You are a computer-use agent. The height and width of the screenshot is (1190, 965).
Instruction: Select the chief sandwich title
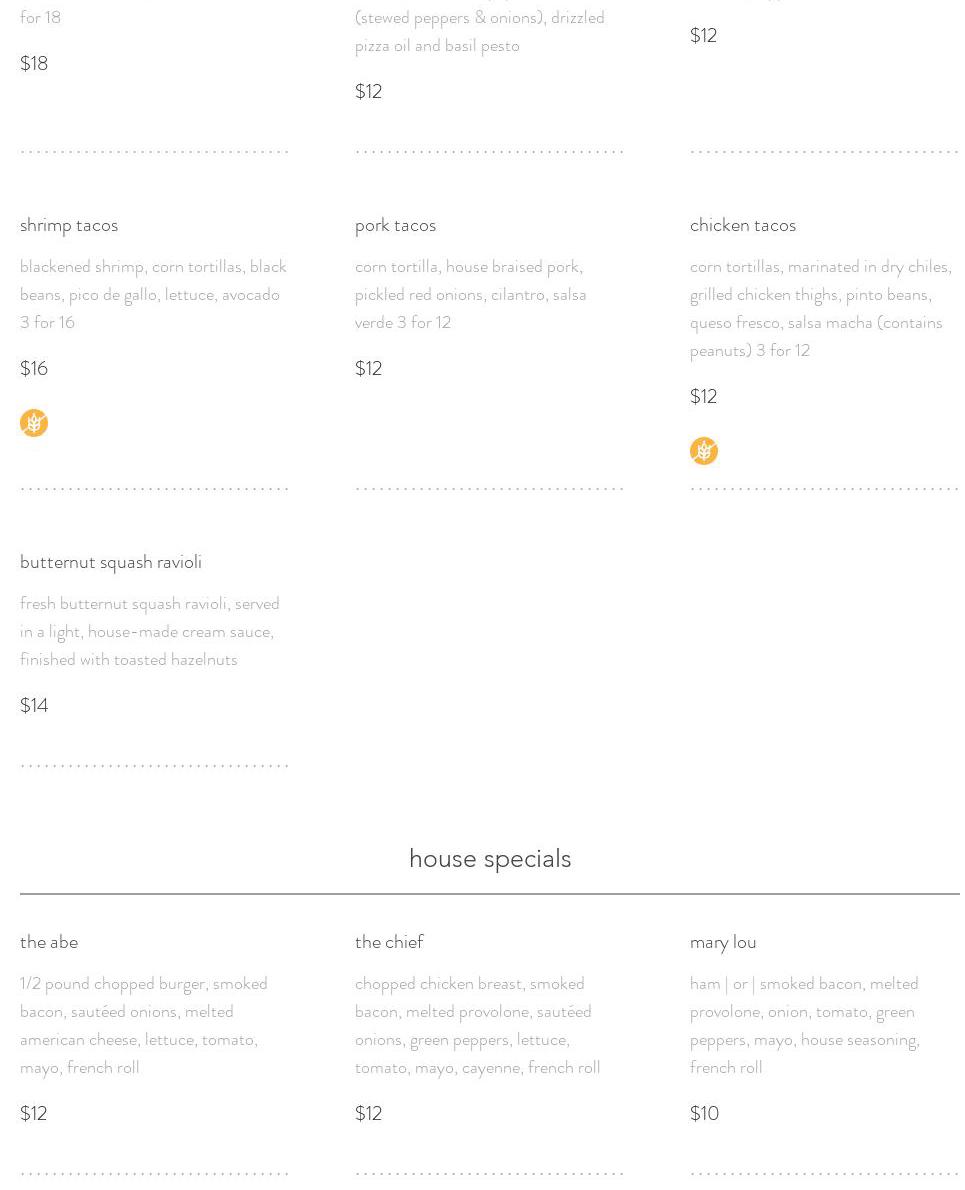point(389,942)
